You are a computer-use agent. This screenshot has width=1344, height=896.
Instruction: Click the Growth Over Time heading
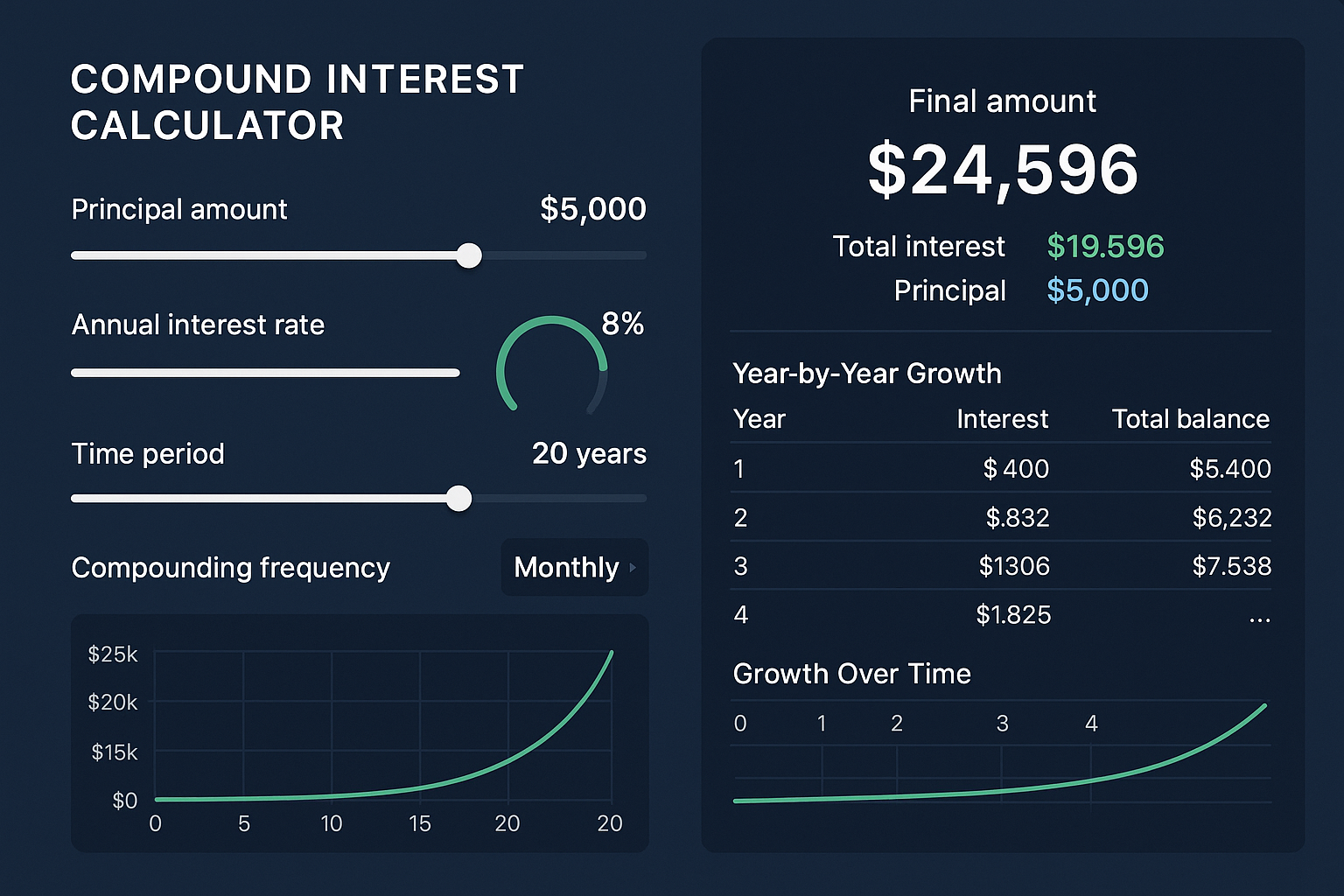click(x=851, y=674)
